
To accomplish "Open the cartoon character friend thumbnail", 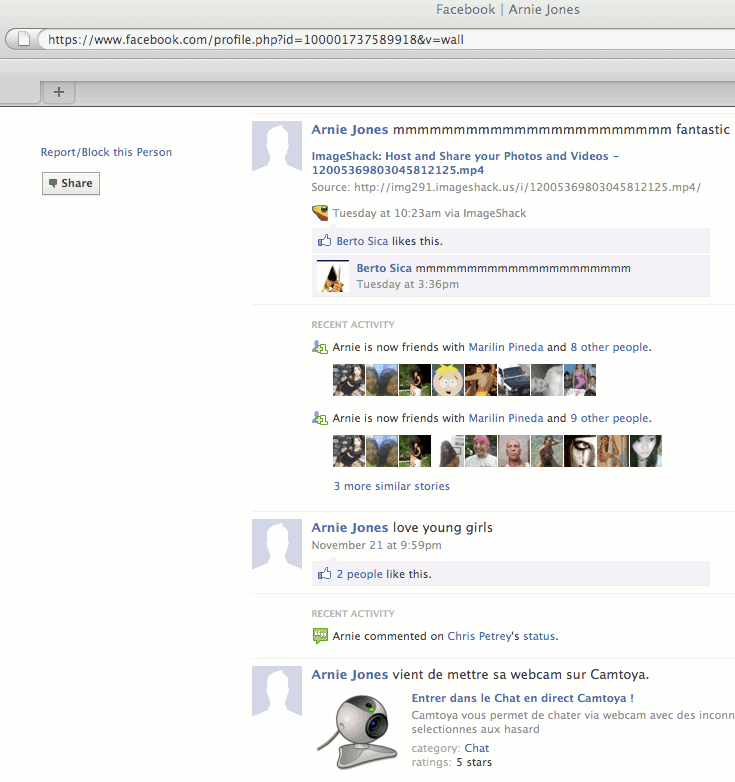I will (448, 380).
